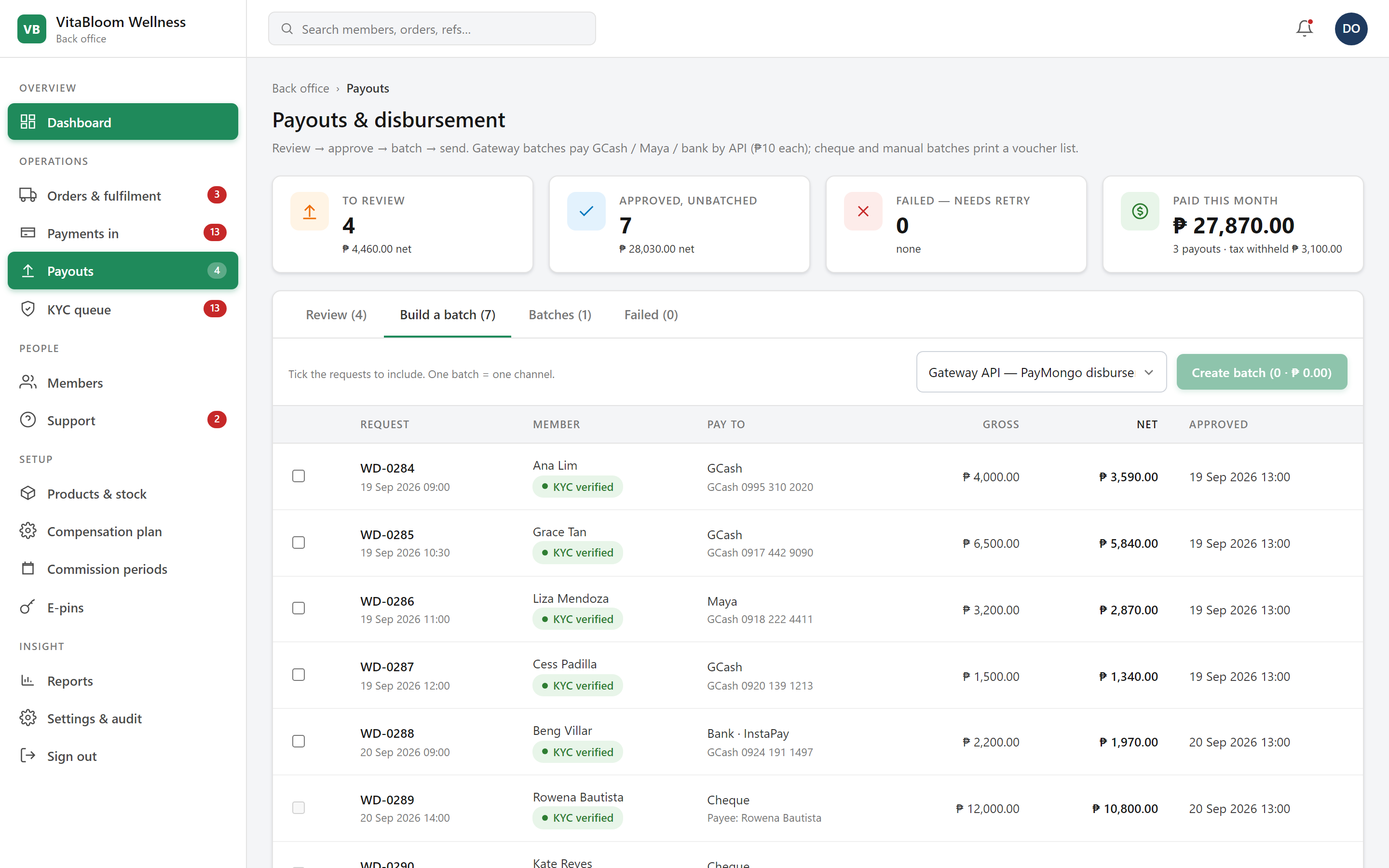Tick the checkbox for WD-0288
Image resolution: width=1389 pixels, height=868 pixels.
click(299, 742)
